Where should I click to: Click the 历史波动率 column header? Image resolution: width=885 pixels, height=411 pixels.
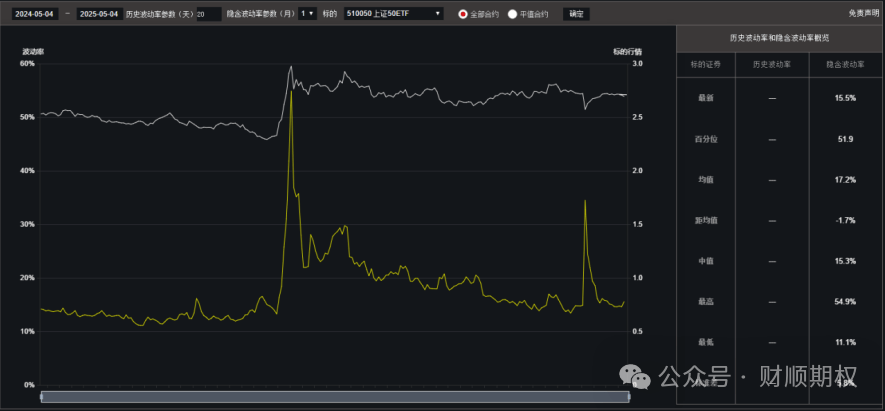[x=771, y=64]
